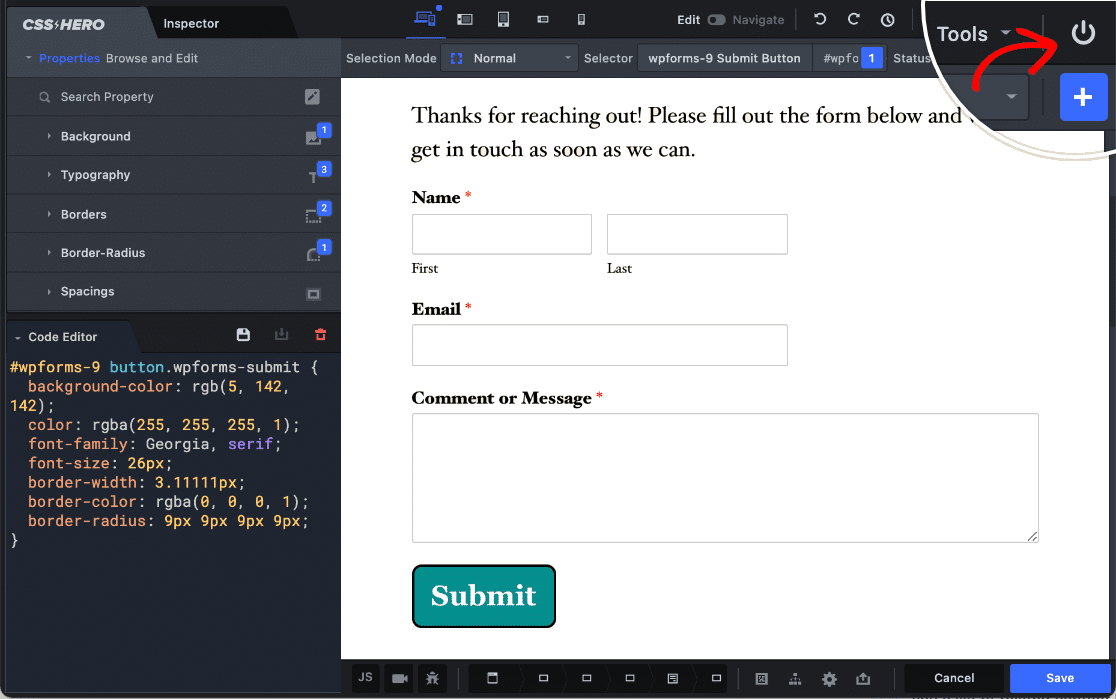
Task: Click the power icon to exit
Action: [1083, 33]
